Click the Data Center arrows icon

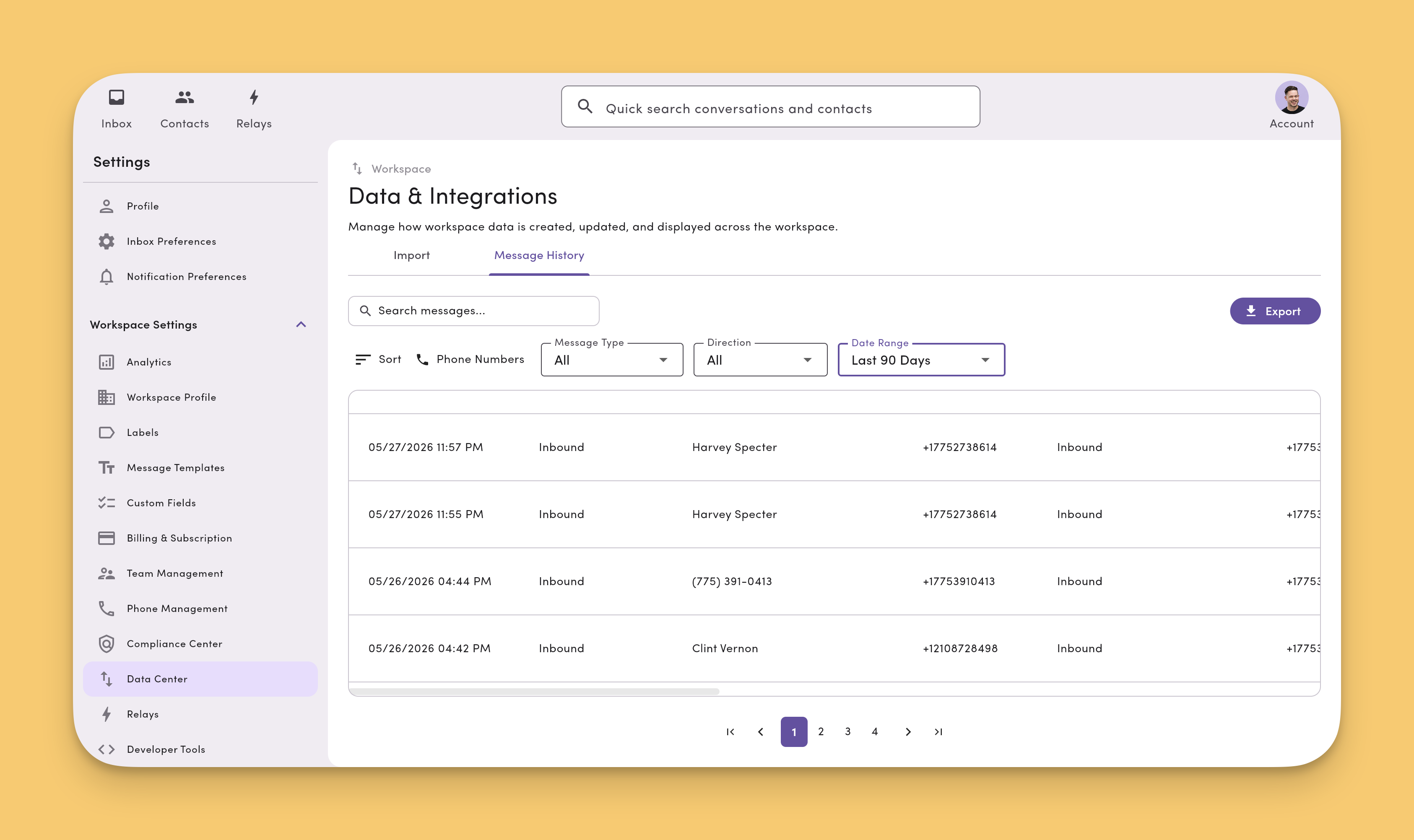click(x=107, y=679)
